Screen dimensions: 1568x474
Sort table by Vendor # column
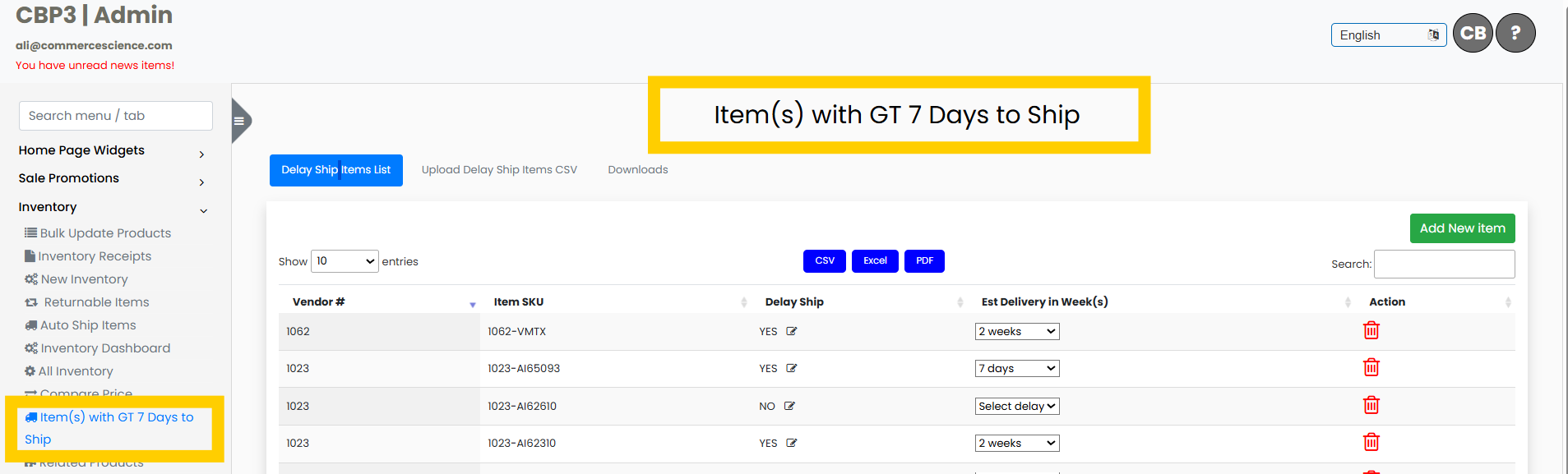pos(318,302)
